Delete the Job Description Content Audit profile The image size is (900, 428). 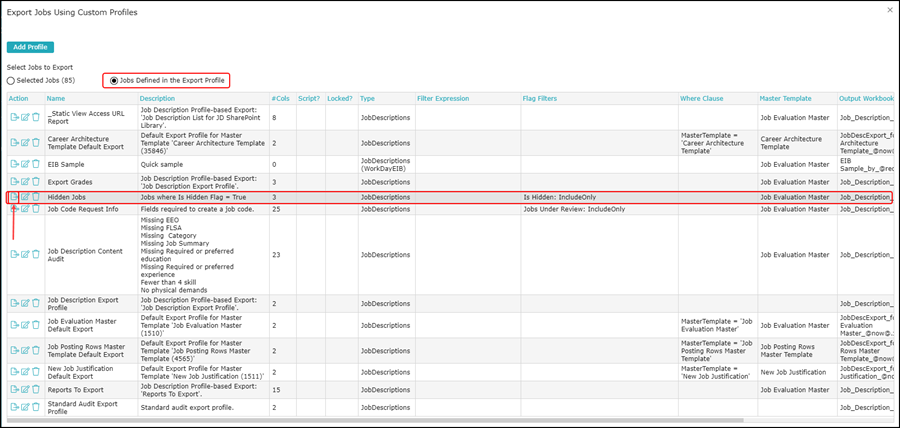pyautogui.click(x=36, y=255)
